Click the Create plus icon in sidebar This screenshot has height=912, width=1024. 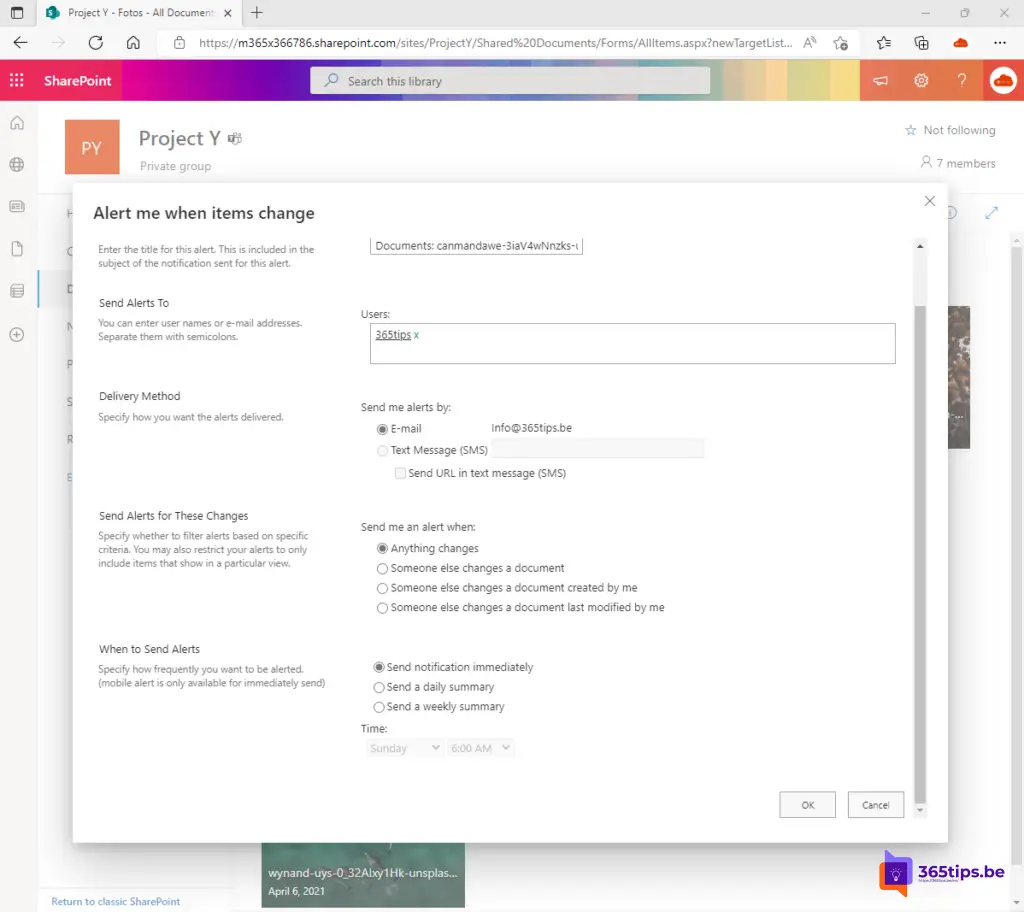[x=17, y=335]
